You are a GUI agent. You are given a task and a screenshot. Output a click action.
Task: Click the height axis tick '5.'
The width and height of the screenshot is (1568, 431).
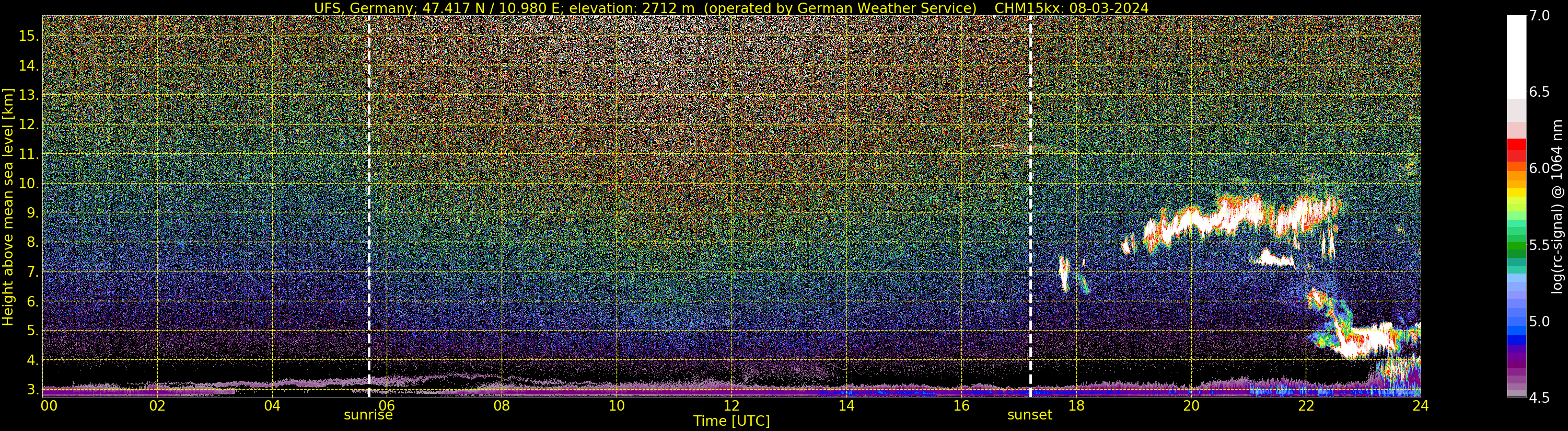pos(32,331)
